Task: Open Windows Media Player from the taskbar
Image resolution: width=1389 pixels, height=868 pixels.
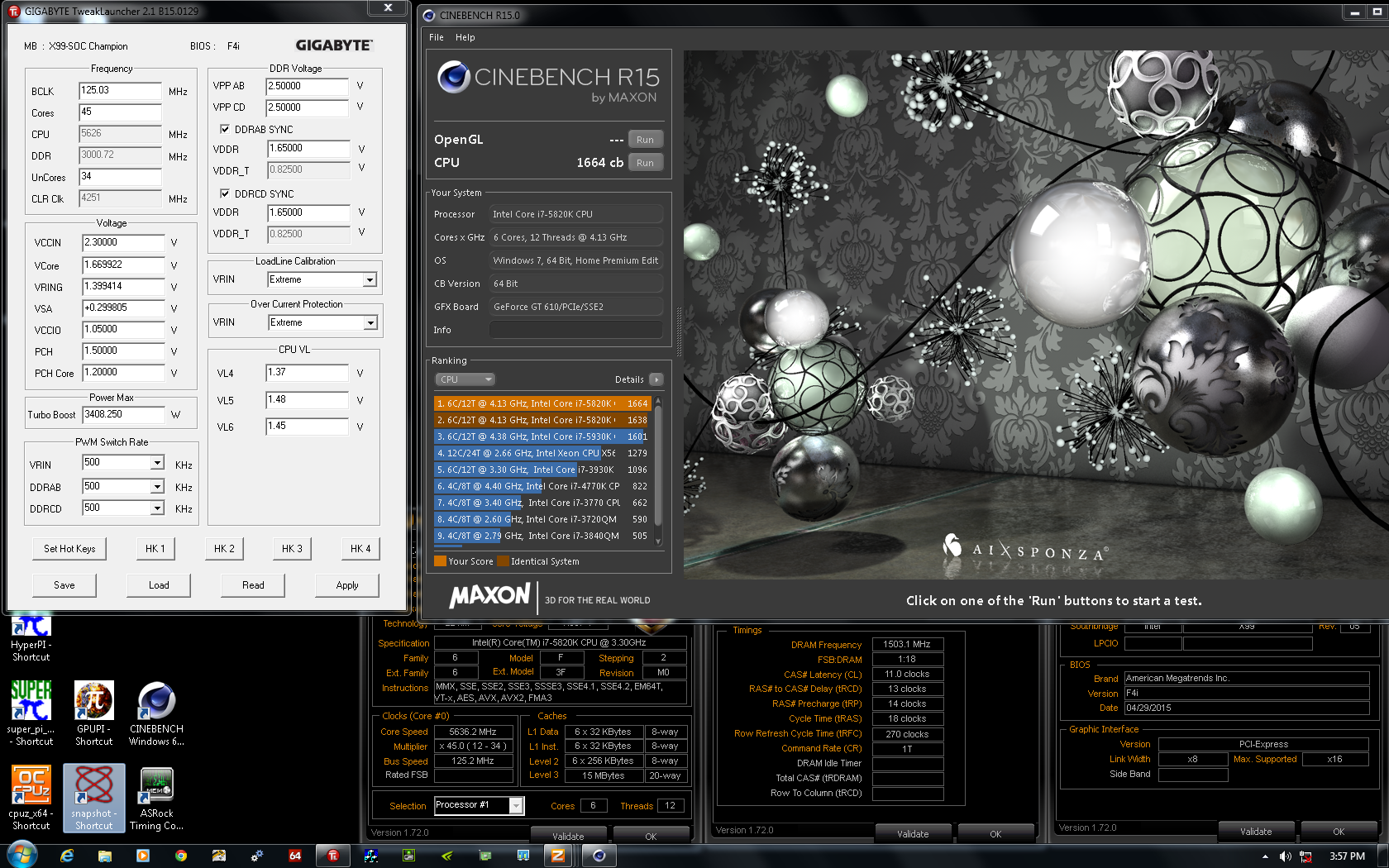Action: point(143,856)
